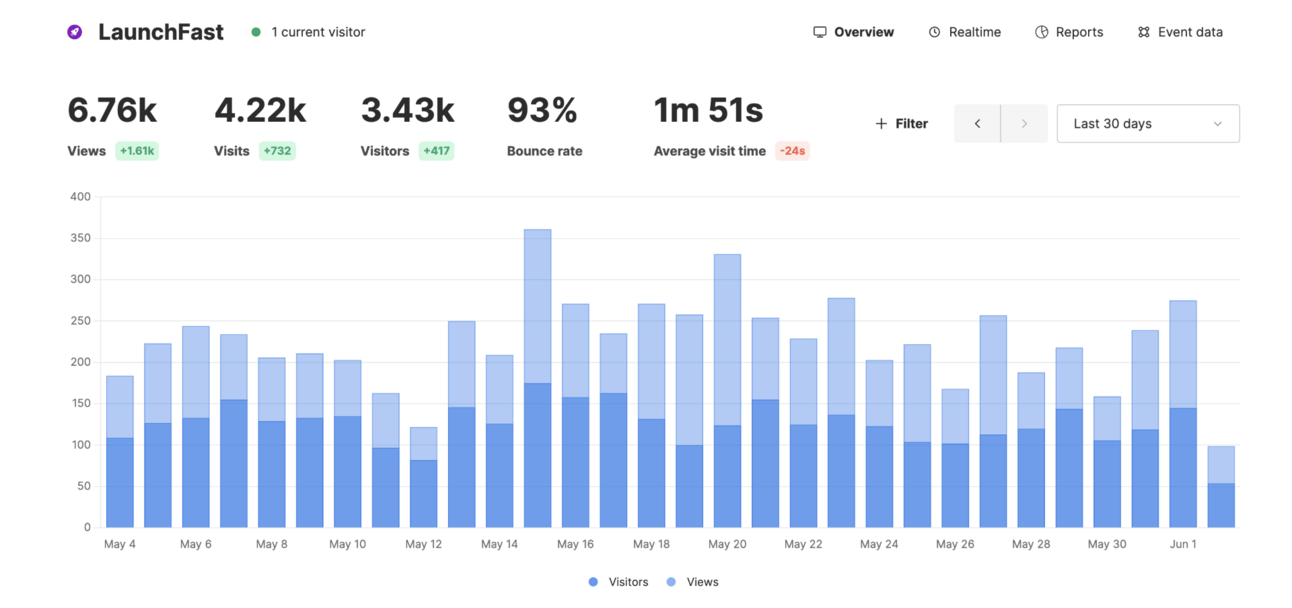The height and width of the screenshot is (608, 1292).
Task: Open the Reports tab
Action: 1069,32
